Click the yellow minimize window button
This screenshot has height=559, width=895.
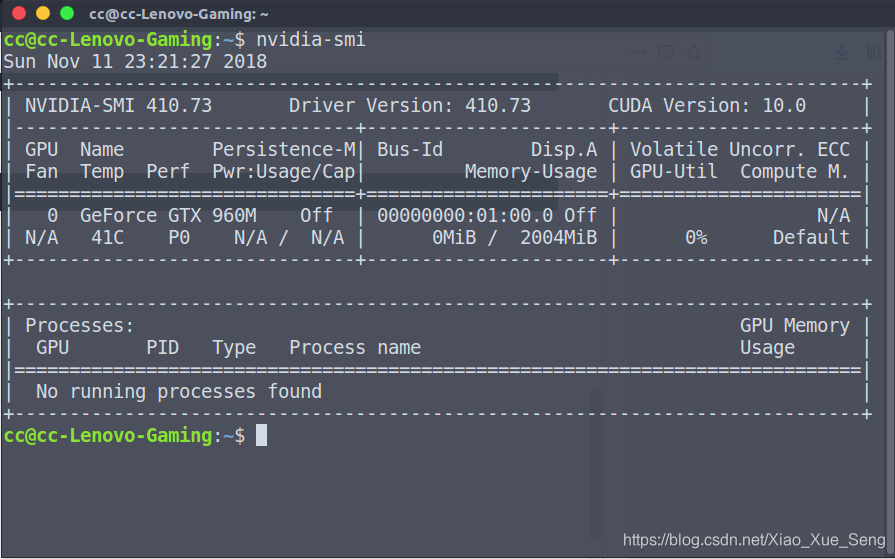point(43,13)
